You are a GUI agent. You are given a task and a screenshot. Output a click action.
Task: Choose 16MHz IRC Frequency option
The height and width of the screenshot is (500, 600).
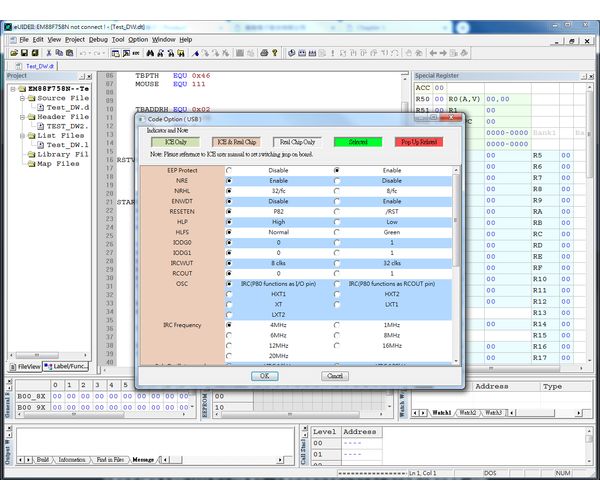tap(337, 345)
